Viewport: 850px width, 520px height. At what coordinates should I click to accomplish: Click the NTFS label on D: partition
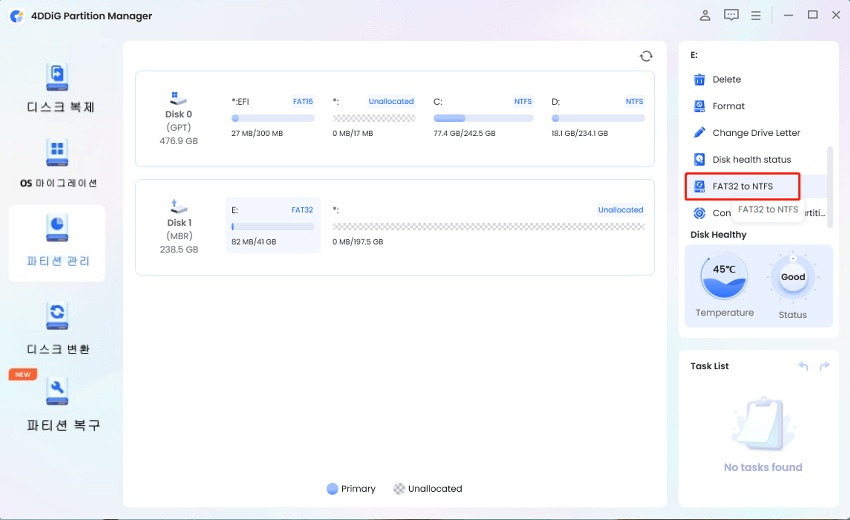coord(634,101)
